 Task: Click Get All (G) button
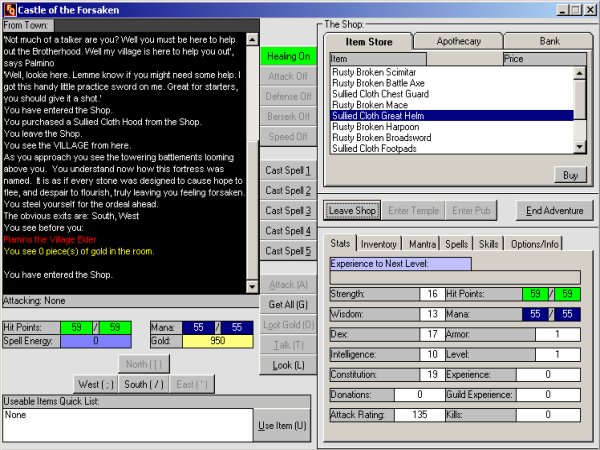pos(287,304)
